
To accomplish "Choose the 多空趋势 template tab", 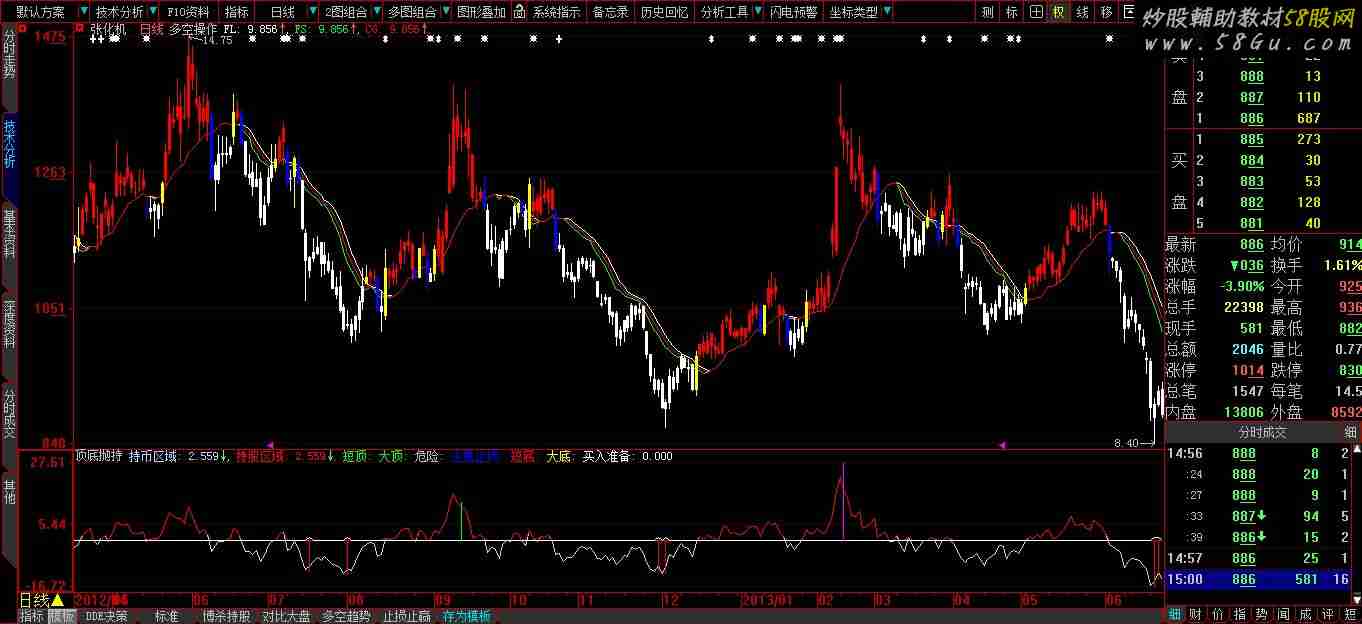I will tap(346, 616).
